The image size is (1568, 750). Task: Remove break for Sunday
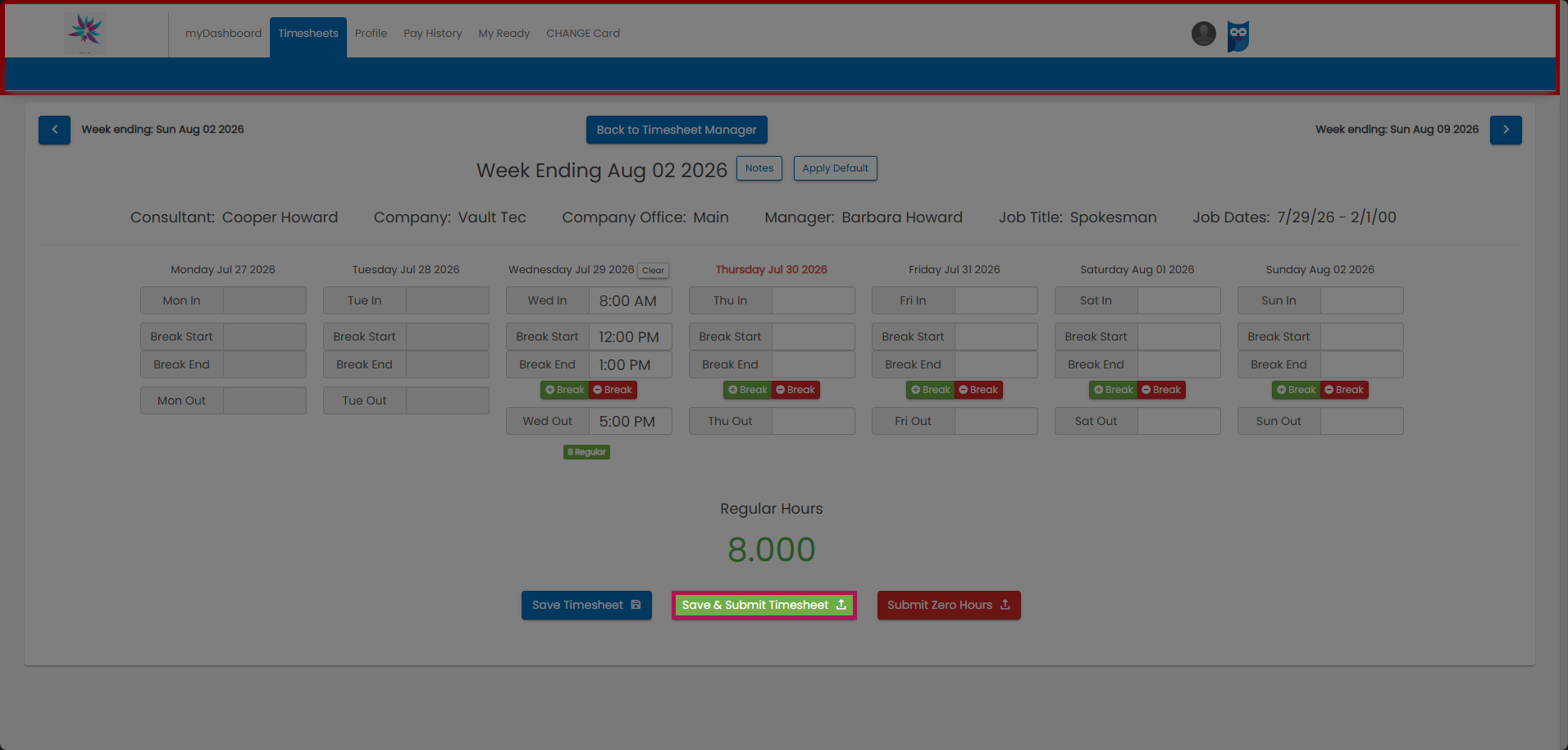(x=1344, y=390)
